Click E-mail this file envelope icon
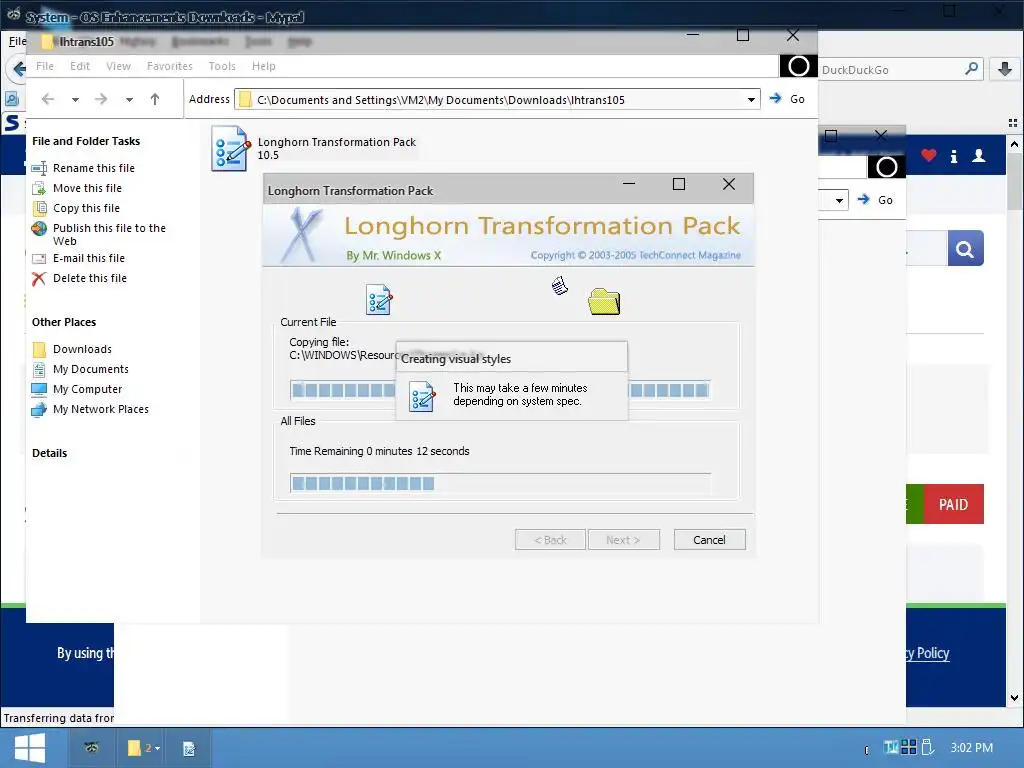Screen dimensions: 1024x768 click(39, 259)
